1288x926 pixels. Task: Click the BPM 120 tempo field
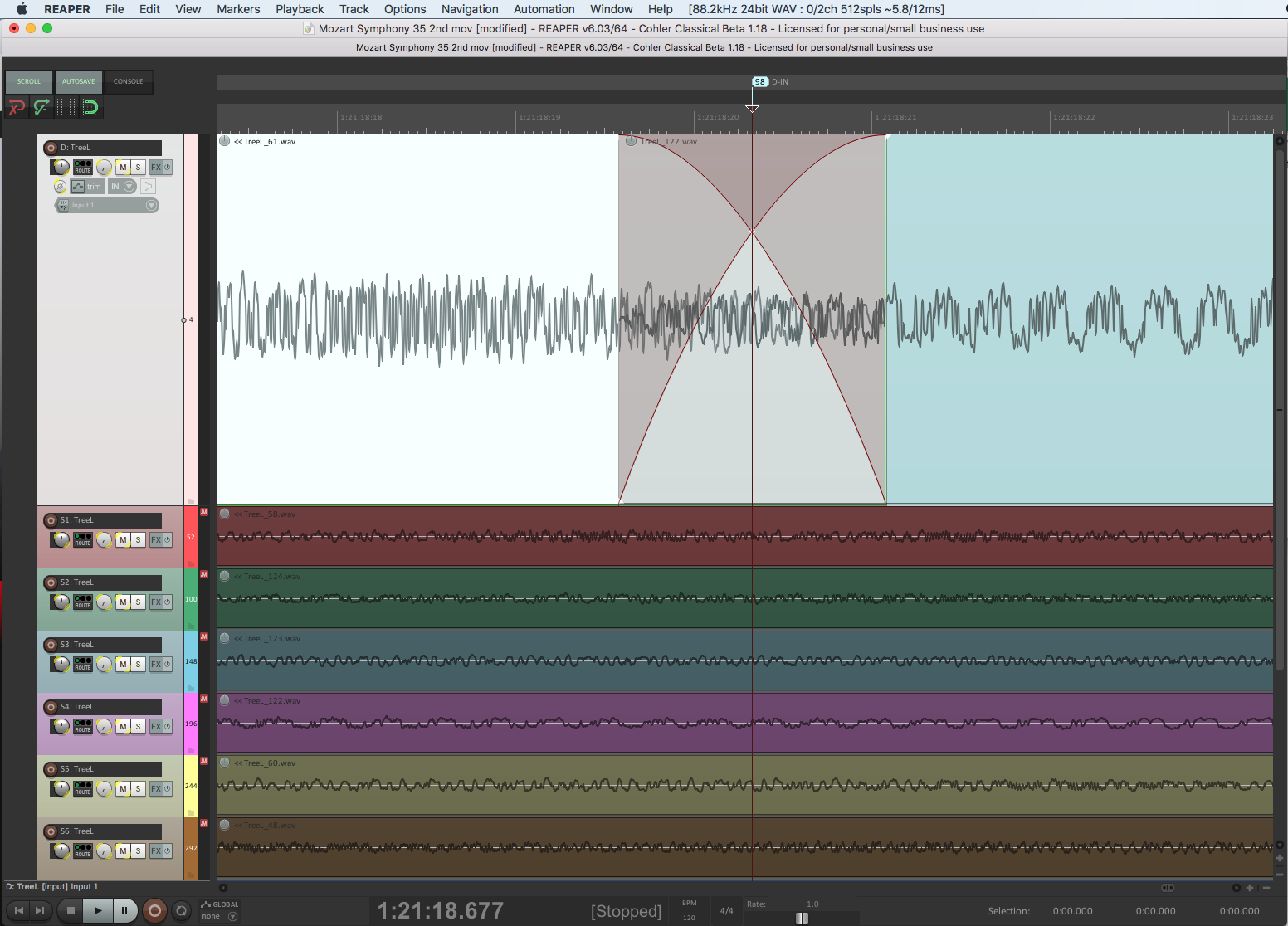pos(689,910)
